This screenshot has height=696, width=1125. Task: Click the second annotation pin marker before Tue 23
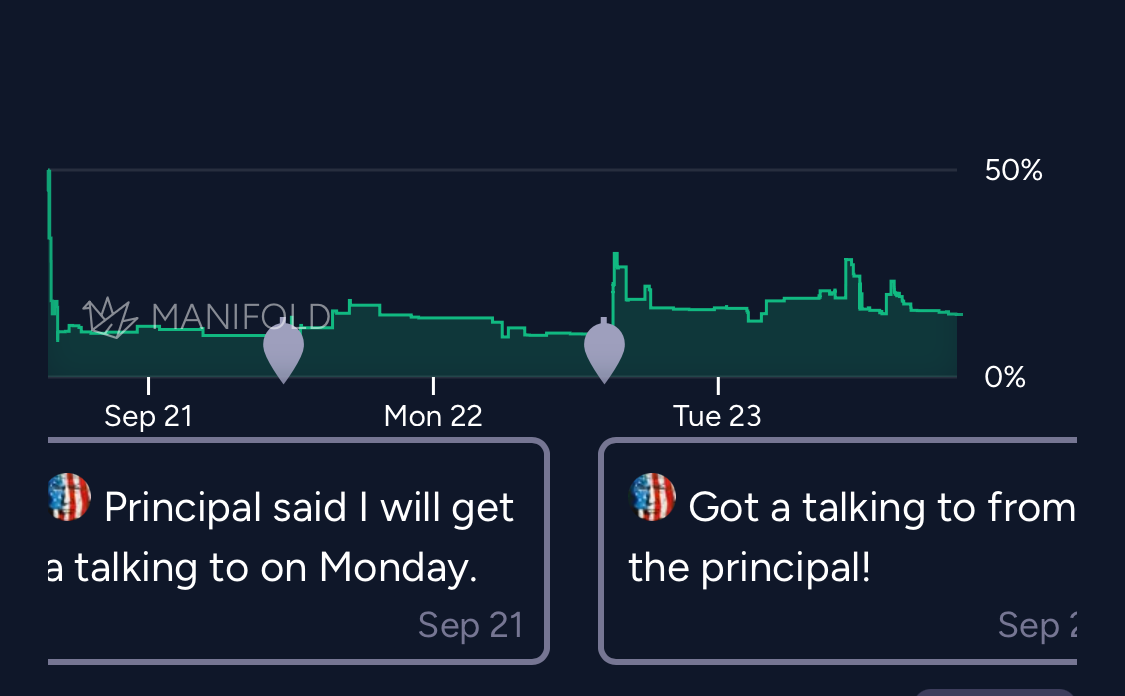pos(604,351)
